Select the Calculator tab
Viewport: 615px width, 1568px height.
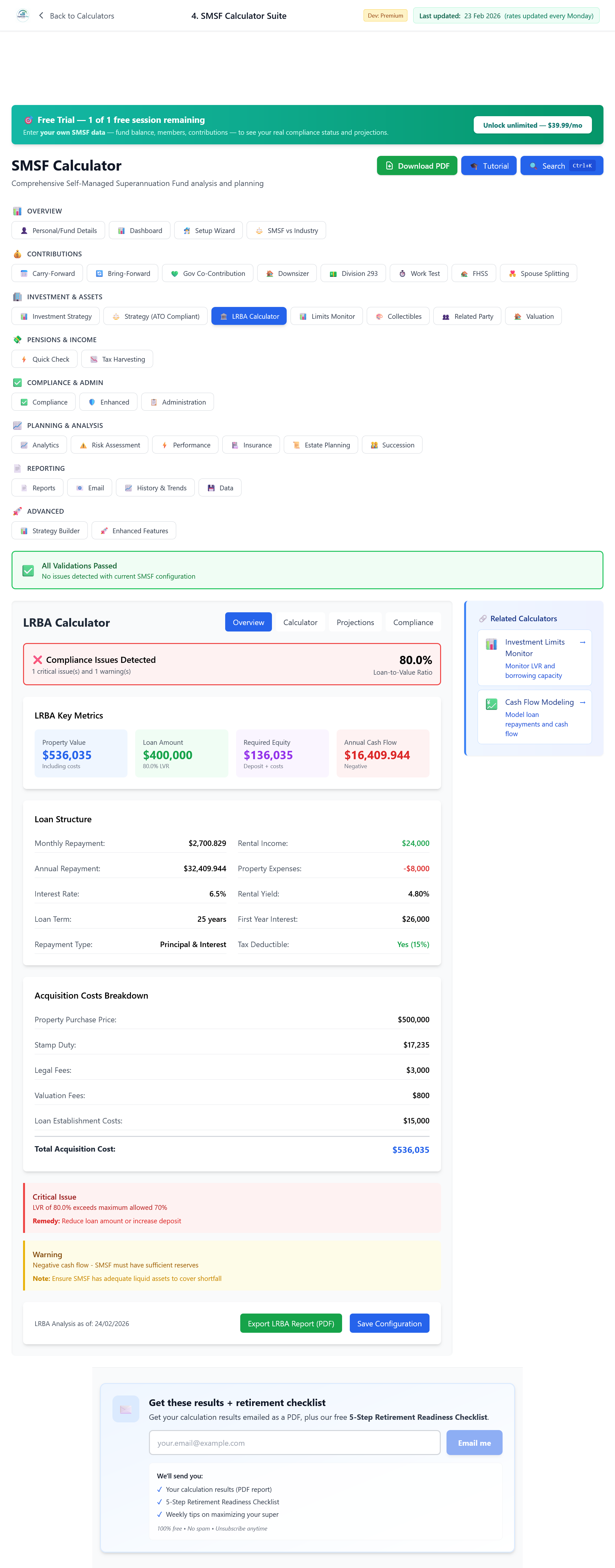[x=299, y=622]
